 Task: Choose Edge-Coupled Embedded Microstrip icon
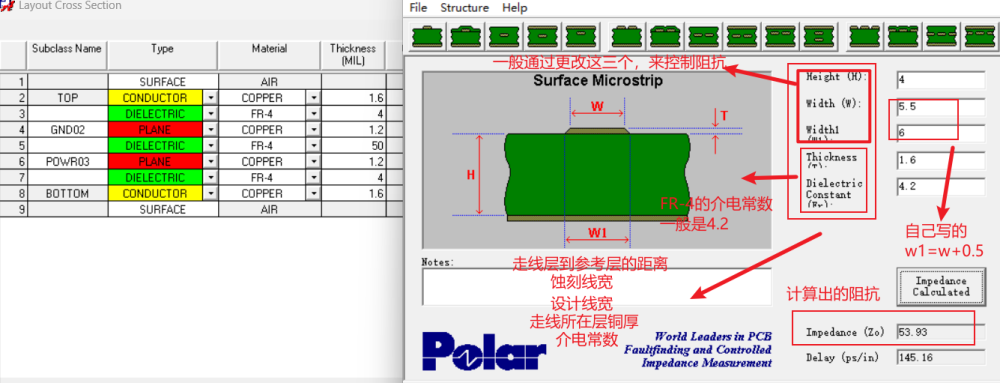click(x=703, y=37)
